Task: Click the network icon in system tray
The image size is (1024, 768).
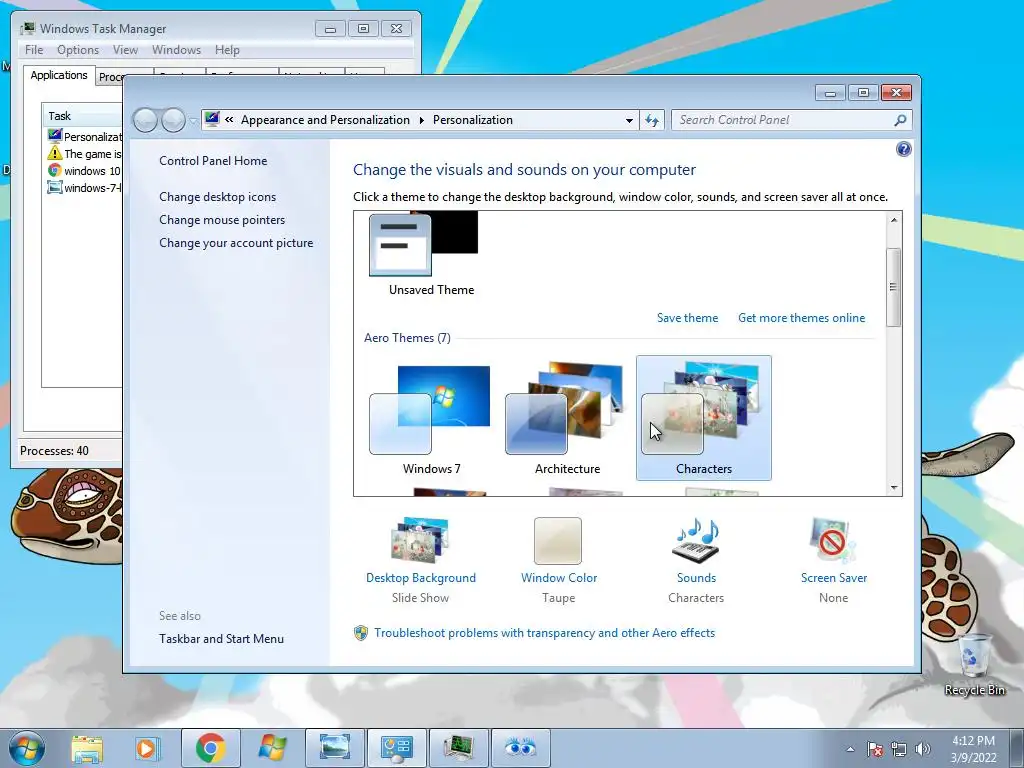Action: (899, 750)
